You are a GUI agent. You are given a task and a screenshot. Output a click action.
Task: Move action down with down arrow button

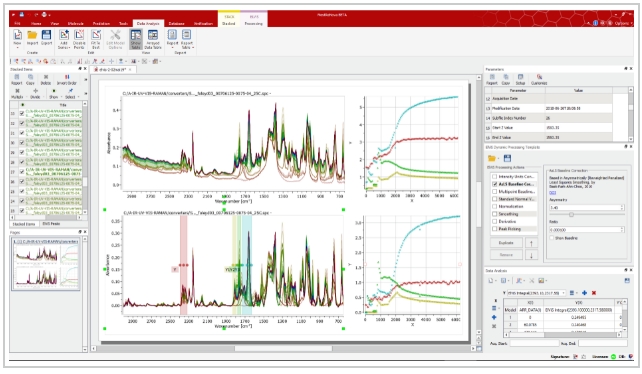531,255
